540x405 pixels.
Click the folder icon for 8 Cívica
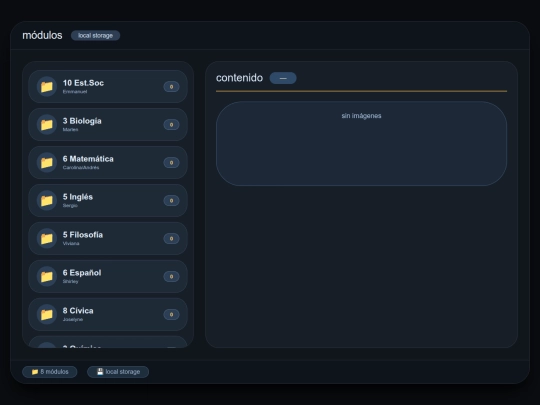click(47, 314)
